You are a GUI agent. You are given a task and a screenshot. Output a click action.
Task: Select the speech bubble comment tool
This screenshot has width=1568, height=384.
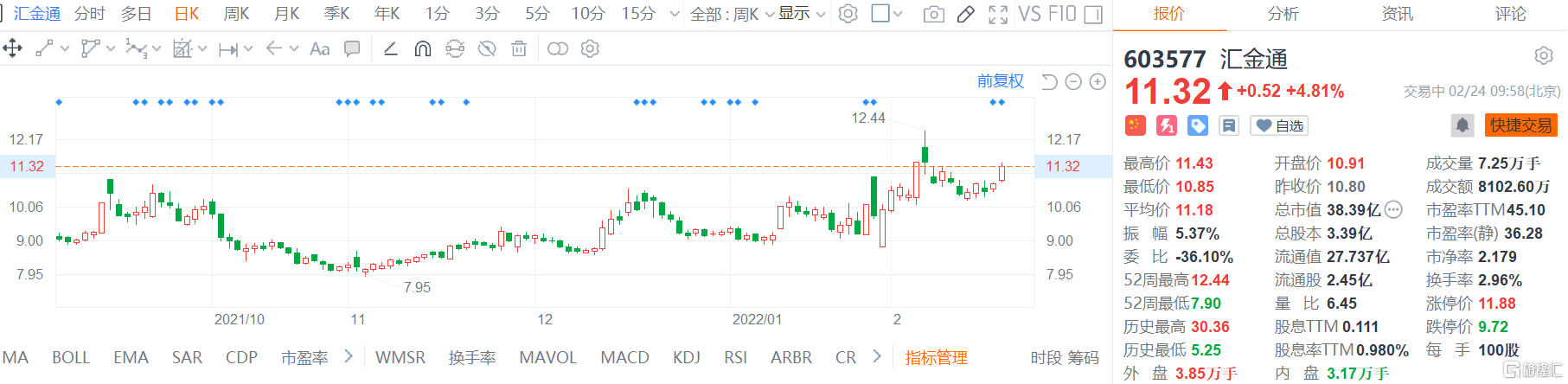(352, 48)
